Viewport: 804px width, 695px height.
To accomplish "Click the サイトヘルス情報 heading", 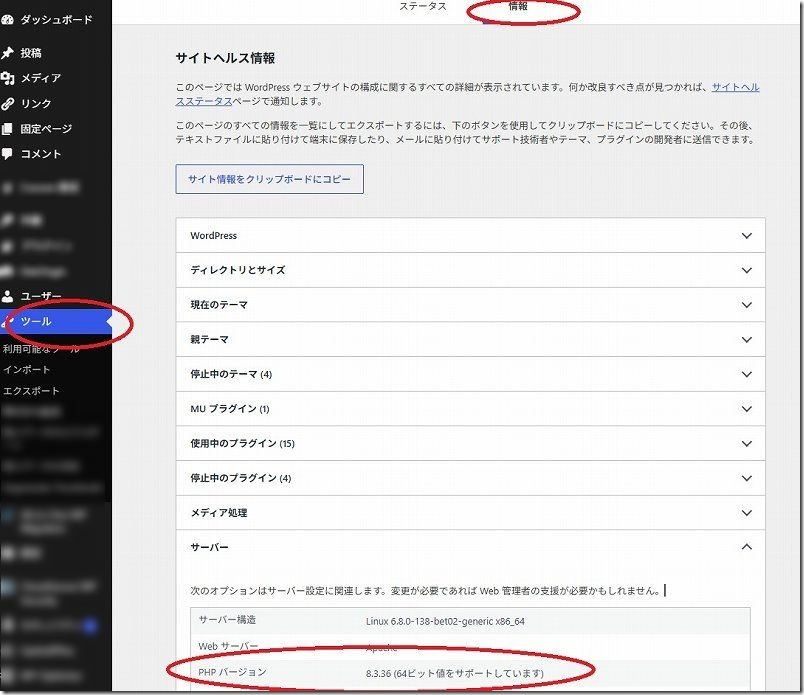I will click(x=225, y=58).
